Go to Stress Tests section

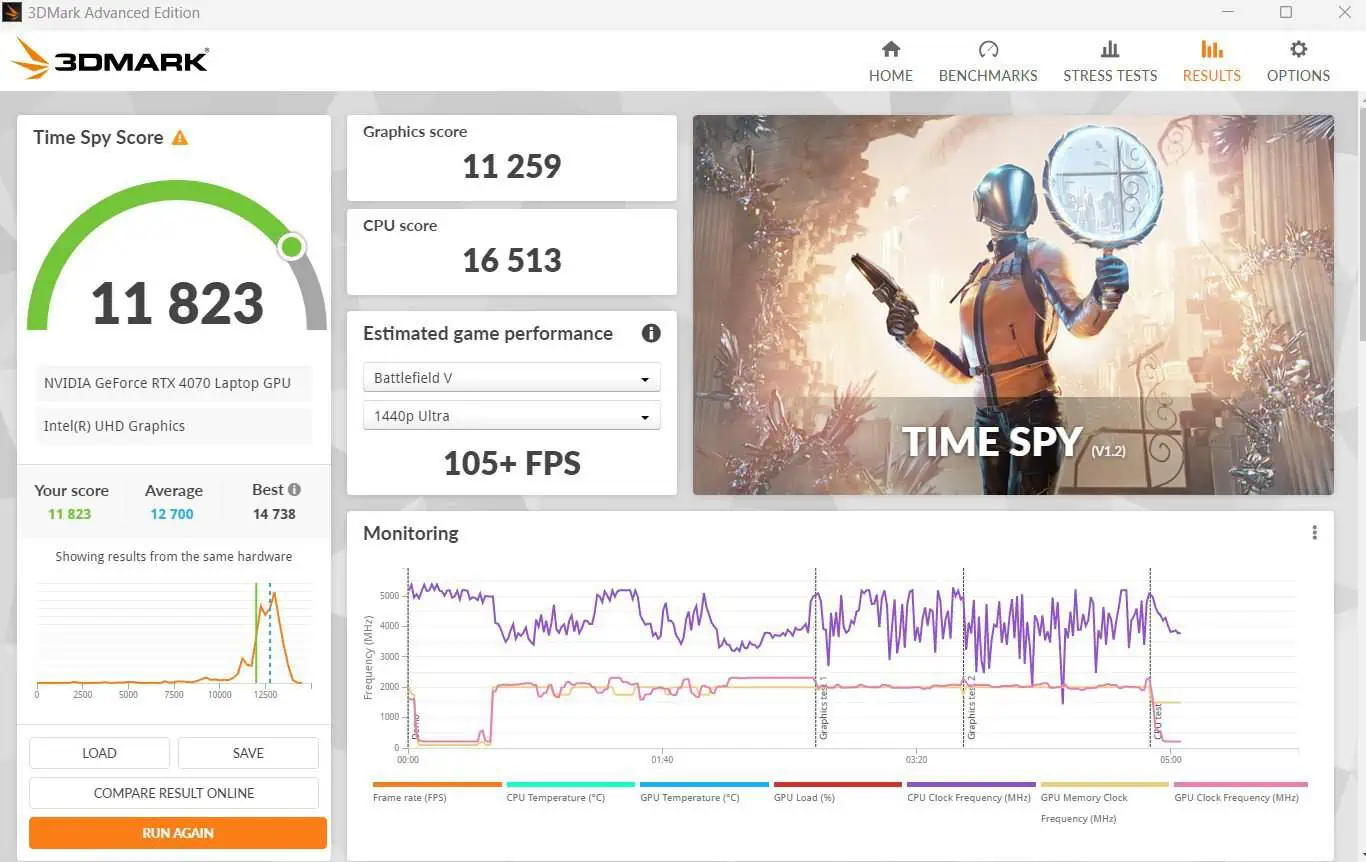click(1109, 62)
